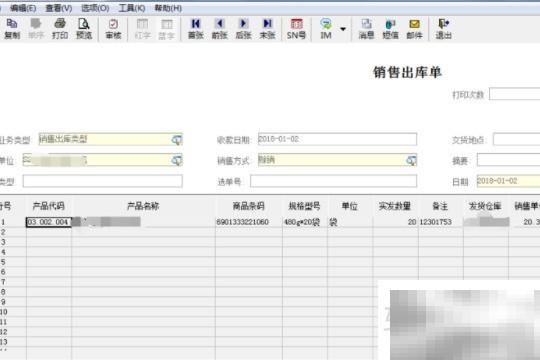
Task: Click the 打印次数 input field
Action: [515, 94]
